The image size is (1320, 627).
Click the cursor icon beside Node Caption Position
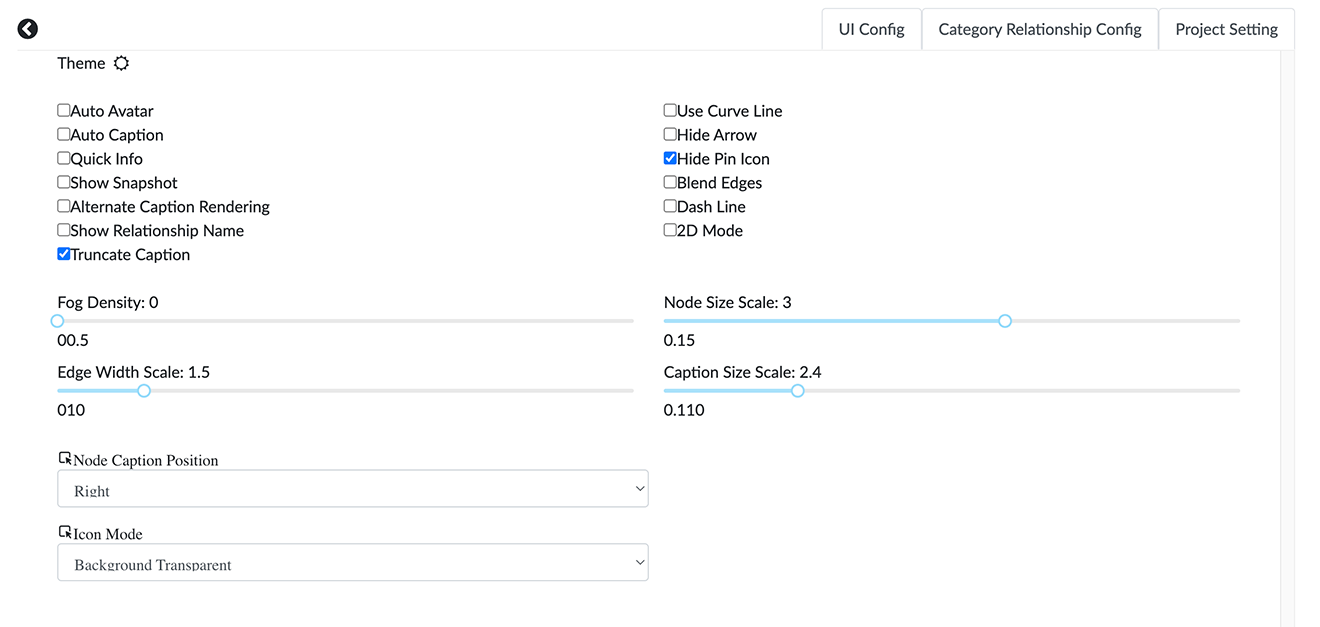(x=64, y=456)
